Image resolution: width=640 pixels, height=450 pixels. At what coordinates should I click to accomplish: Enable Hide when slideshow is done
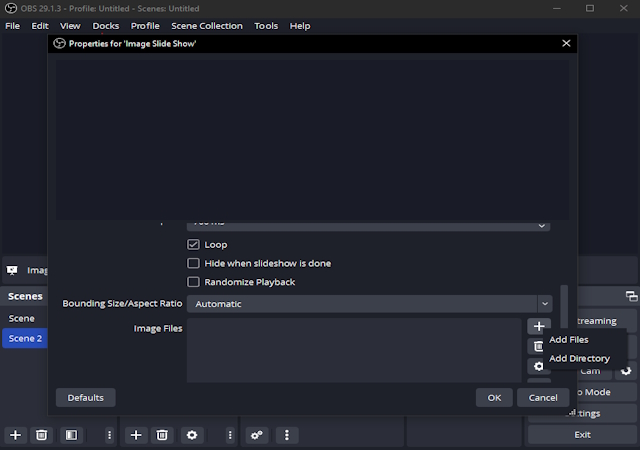click(x=194, y=264)
